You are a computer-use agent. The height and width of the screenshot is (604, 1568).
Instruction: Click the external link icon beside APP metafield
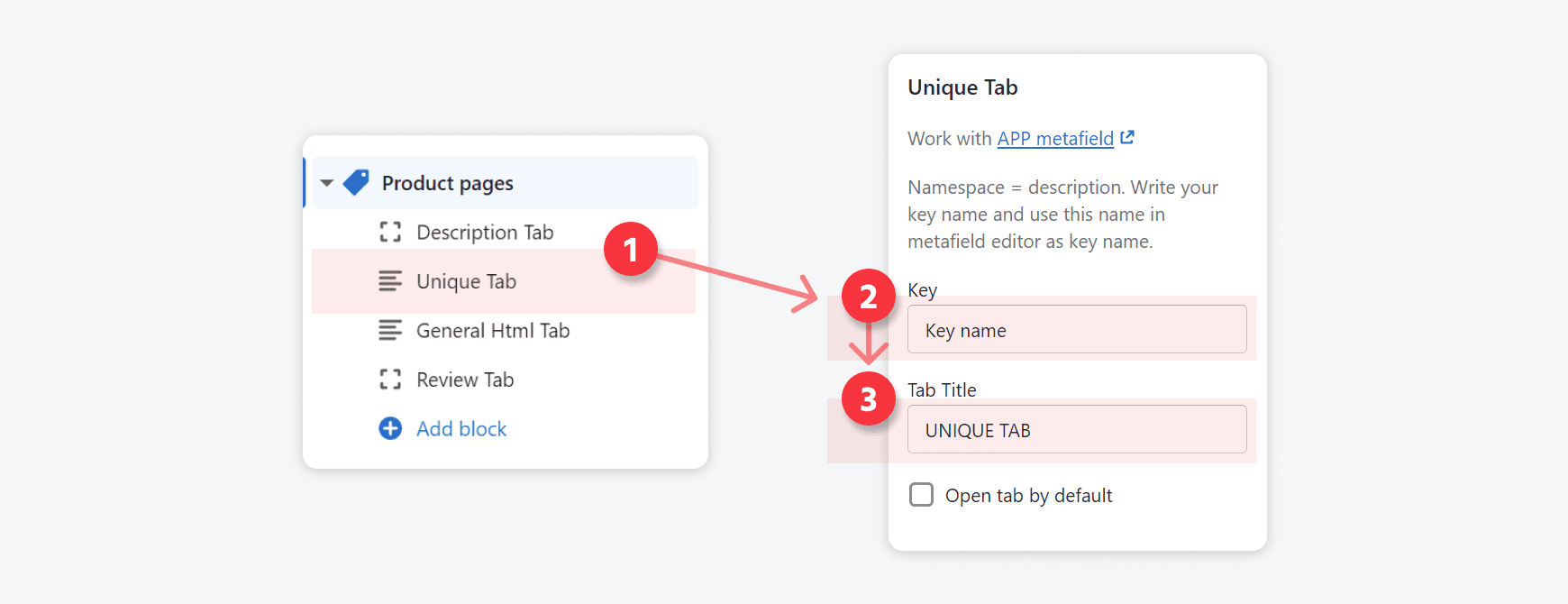click(1127, 138)
